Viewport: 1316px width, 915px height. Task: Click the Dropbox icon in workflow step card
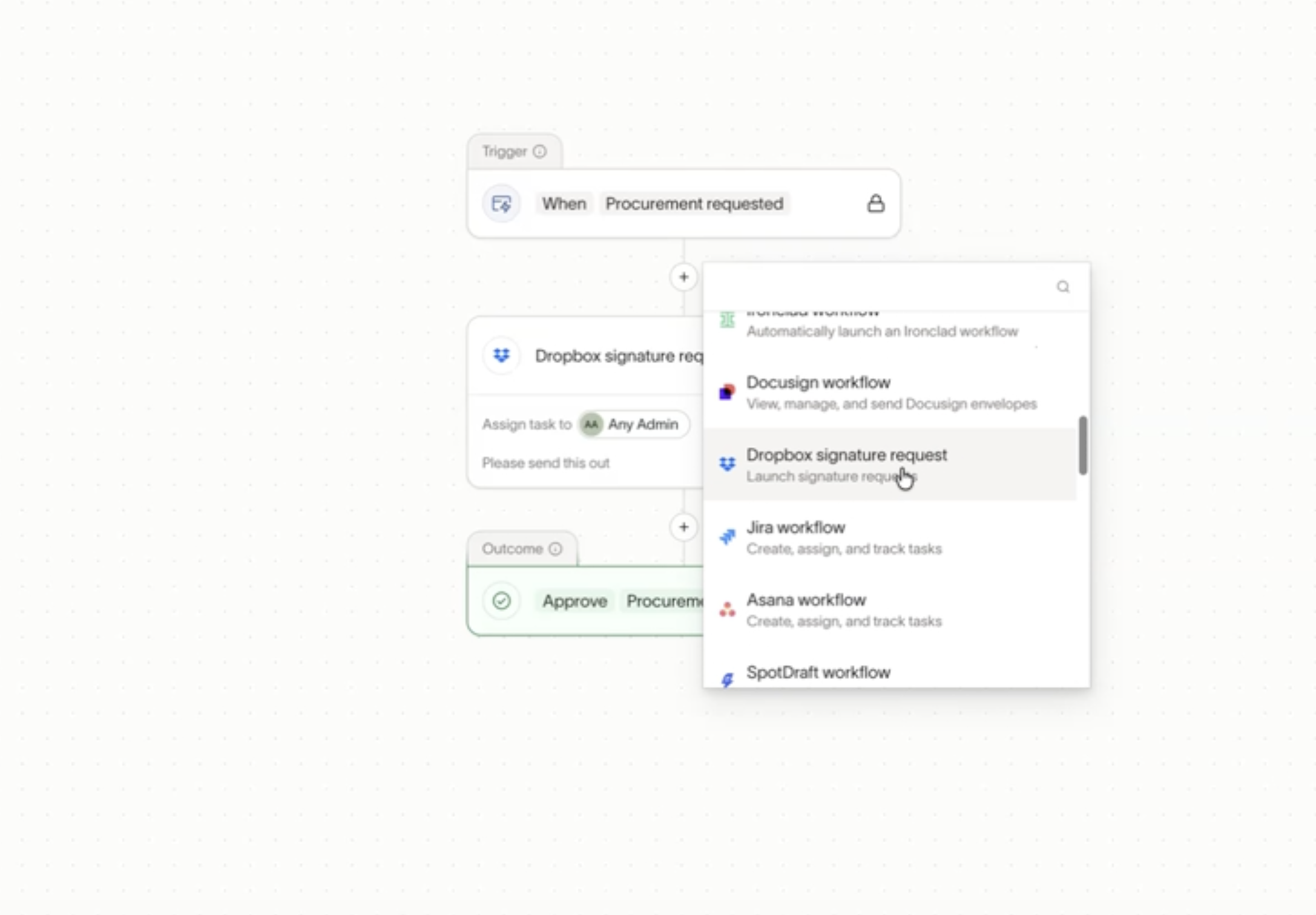[x=501, y=355]
